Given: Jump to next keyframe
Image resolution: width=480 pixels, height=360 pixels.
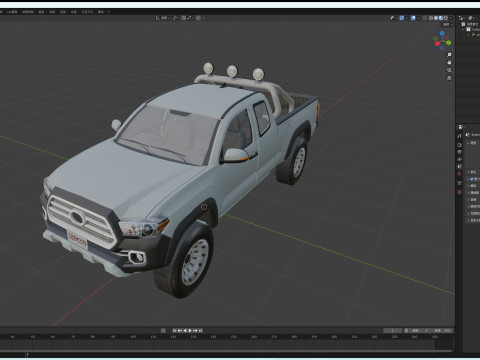Looking at the screenshot, I should click(195, 330).
